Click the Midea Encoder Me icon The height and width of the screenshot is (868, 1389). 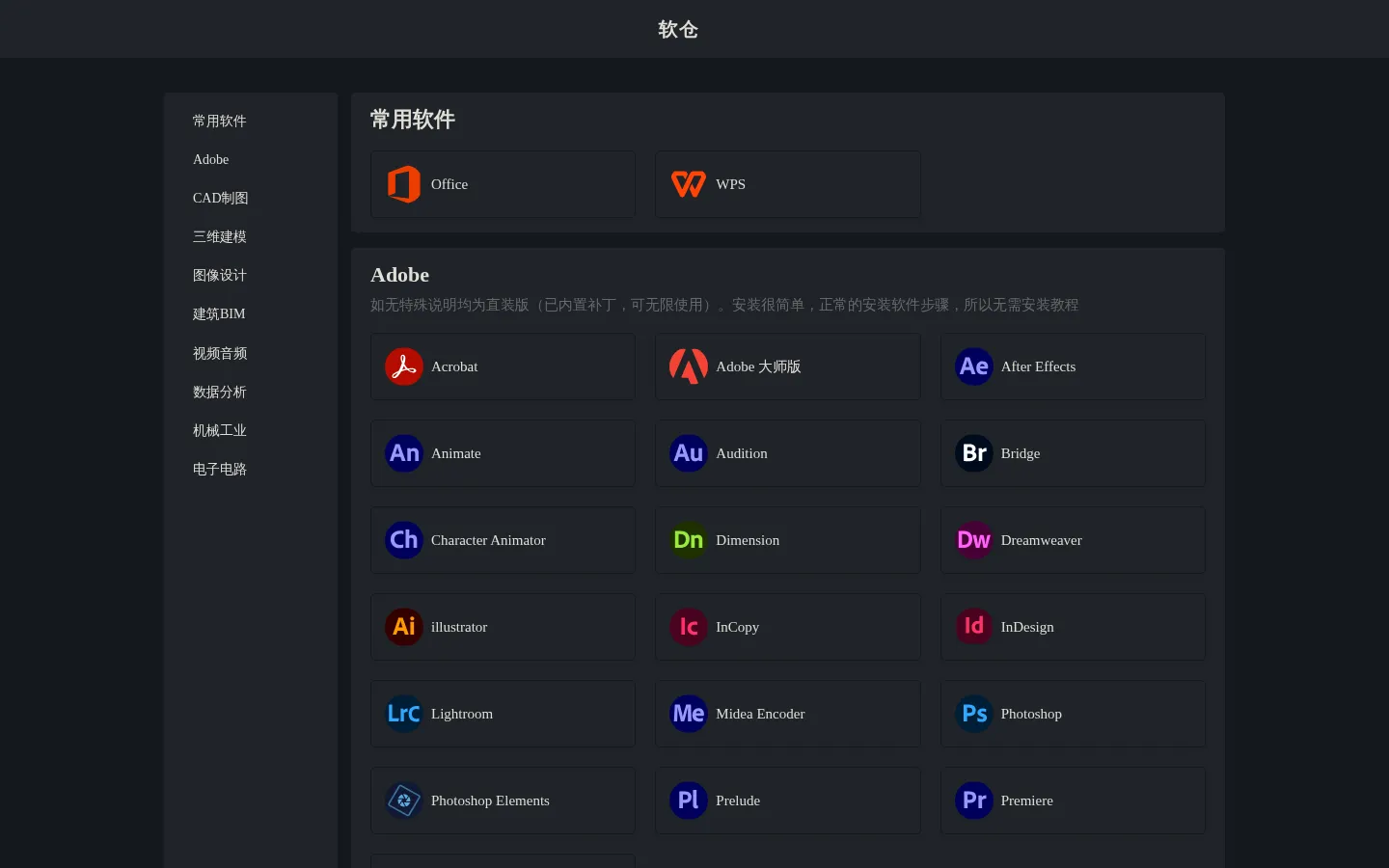click(x=689, y=714)
